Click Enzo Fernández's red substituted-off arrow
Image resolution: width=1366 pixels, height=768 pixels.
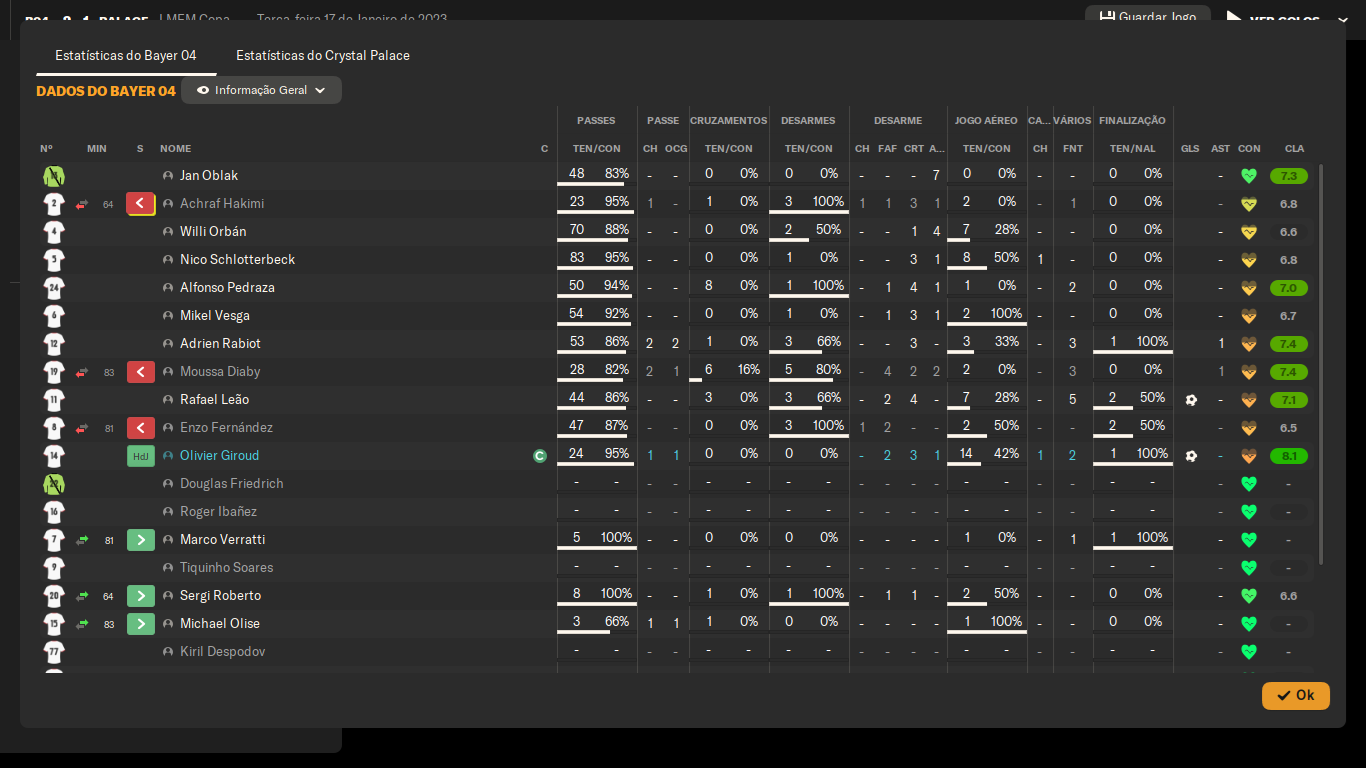tap(141, 428)
